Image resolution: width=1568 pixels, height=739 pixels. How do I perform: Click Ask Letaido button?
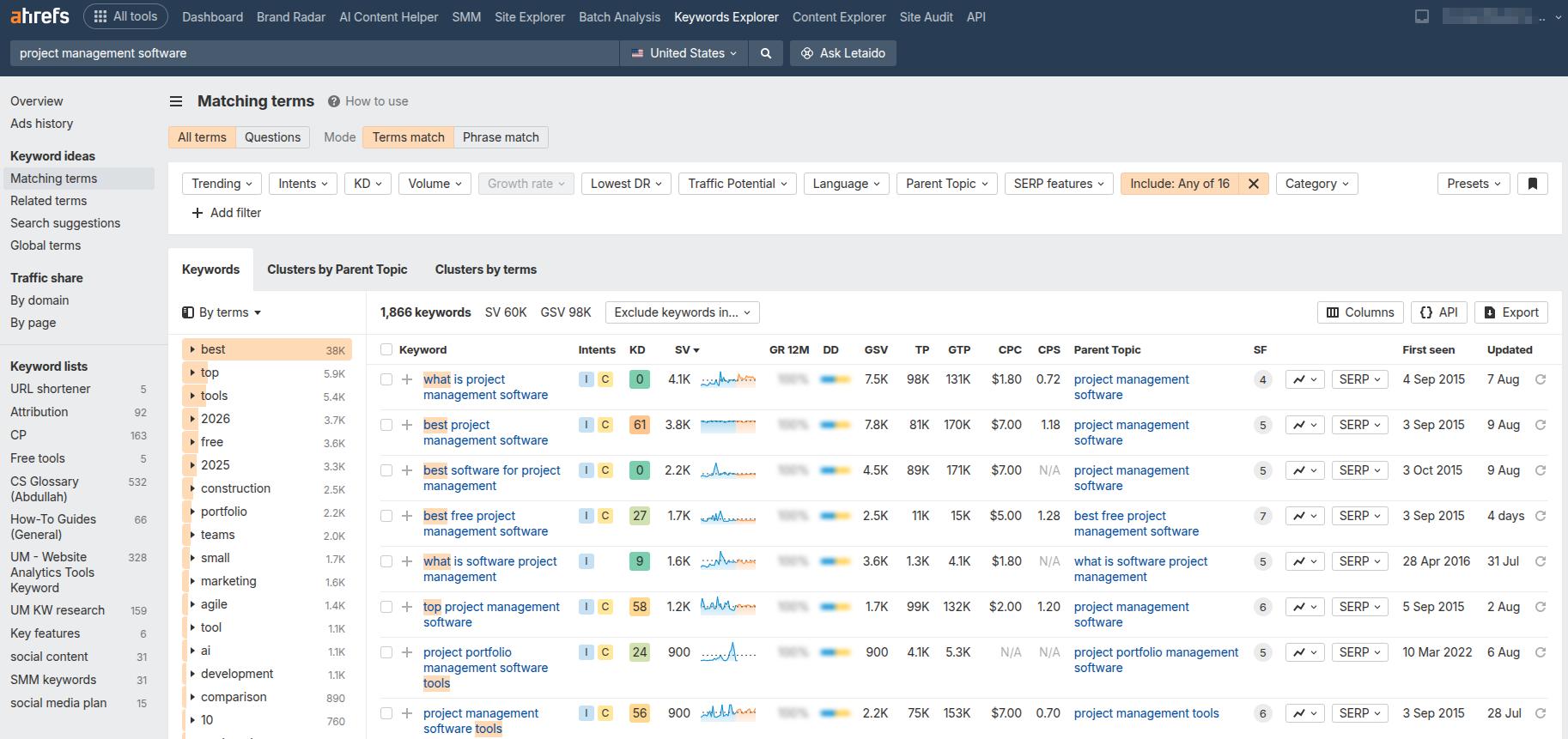tap(843, 53)
